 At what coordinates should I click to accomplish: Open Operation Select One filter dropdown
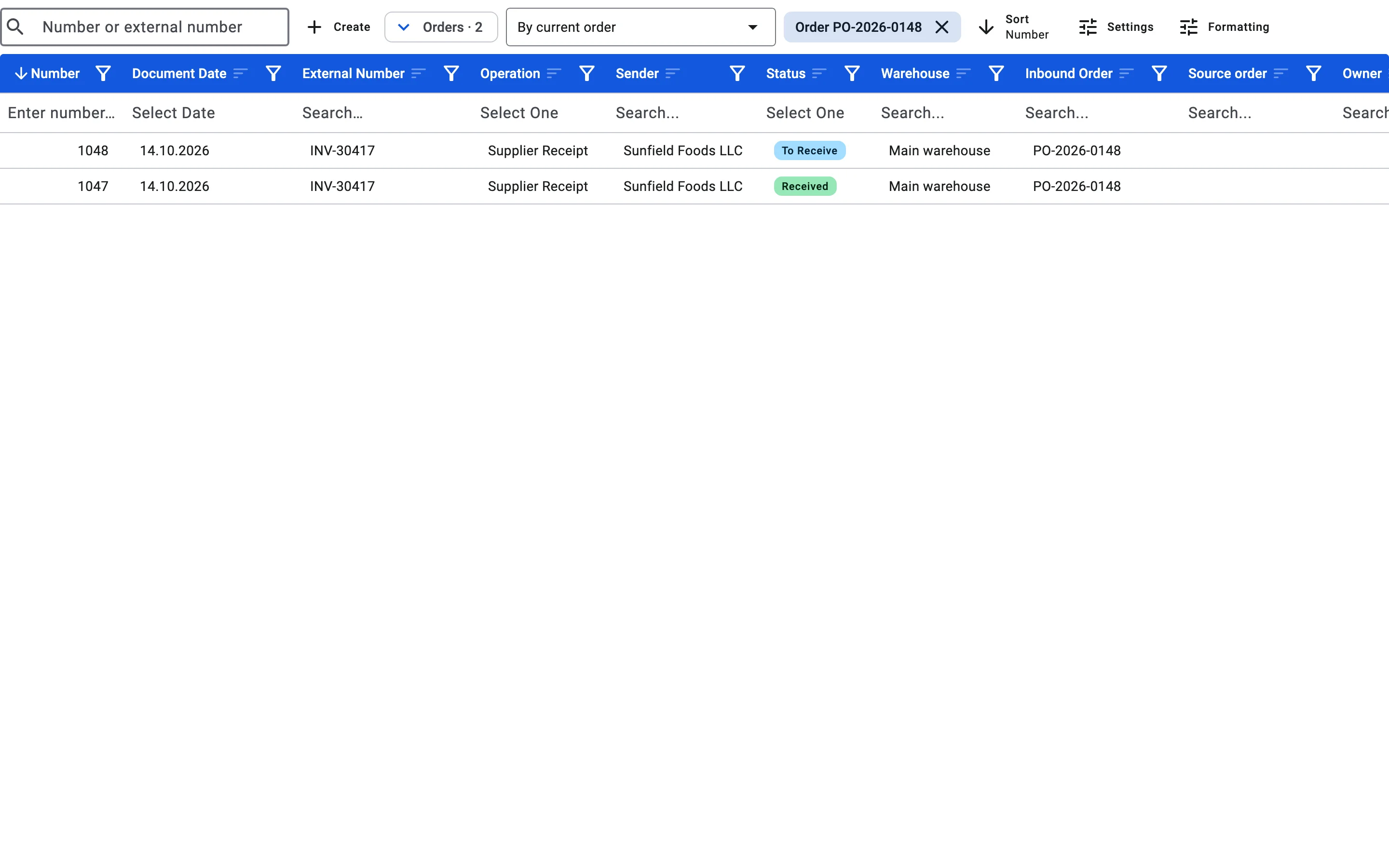coord(519,113)
